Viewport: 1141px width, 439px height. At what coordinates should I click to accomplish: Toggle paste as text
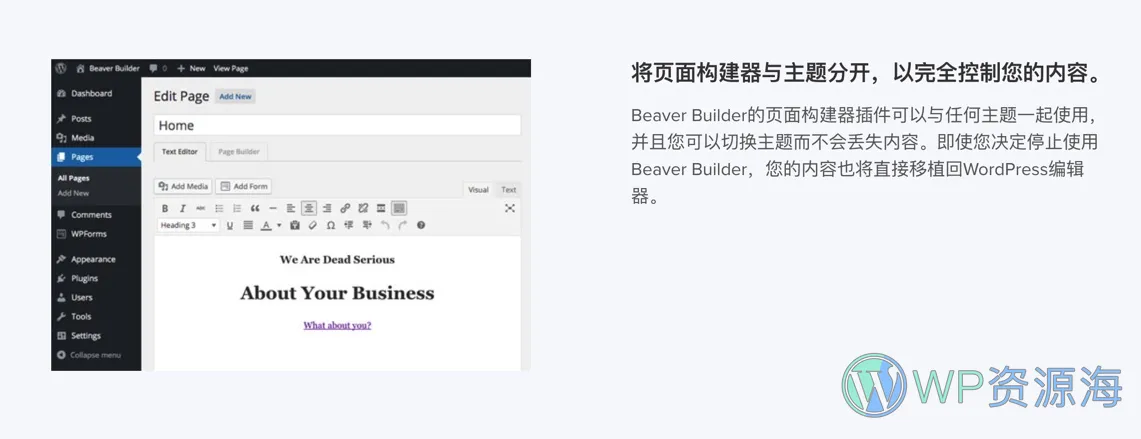point(295,226)
